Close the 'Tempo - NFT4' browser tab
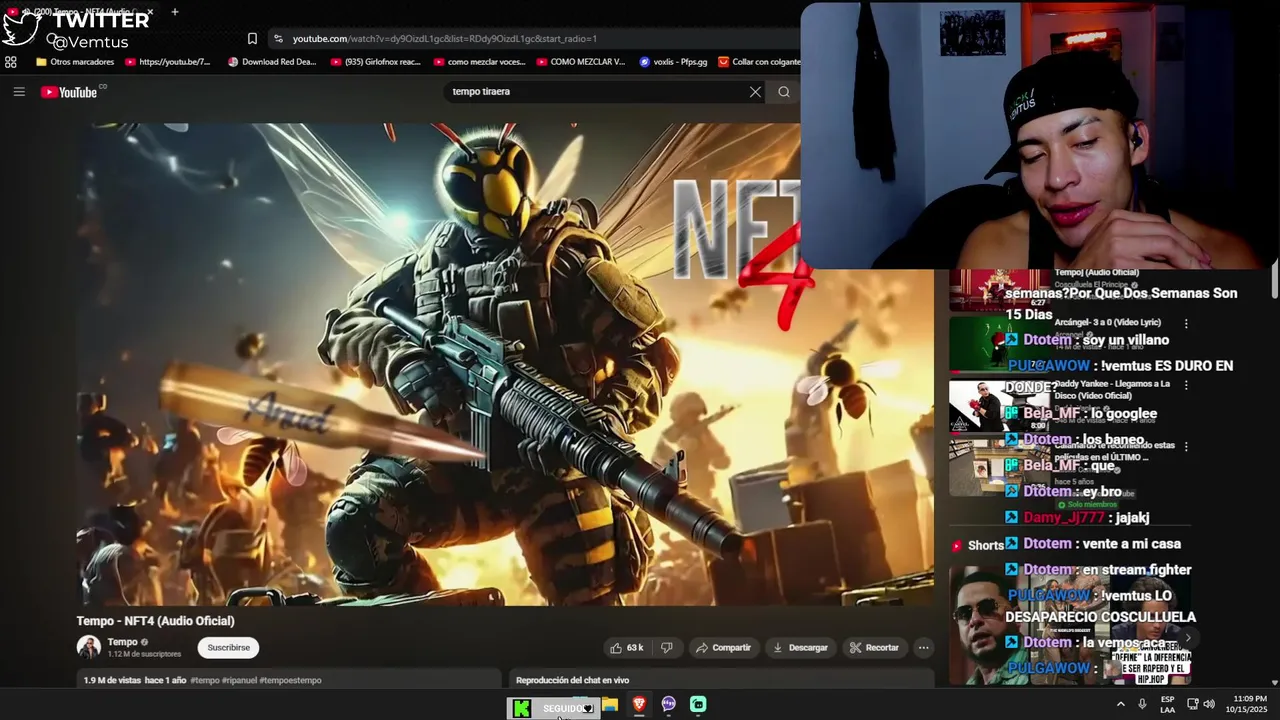1280x720 pixels. click(x=150, y=12)
